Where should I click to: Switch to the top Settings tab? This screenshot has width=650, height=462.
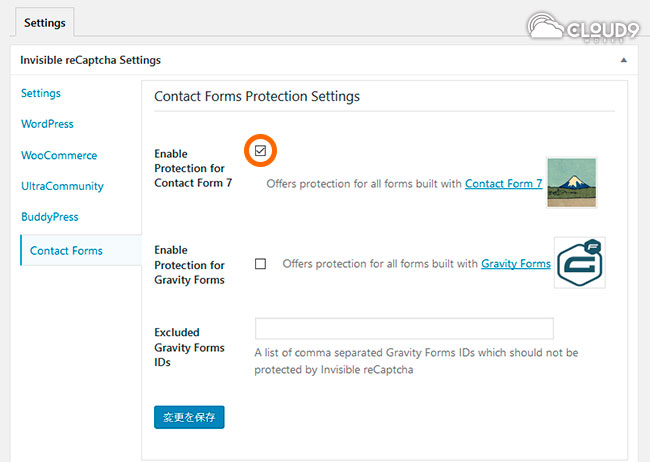44,22
